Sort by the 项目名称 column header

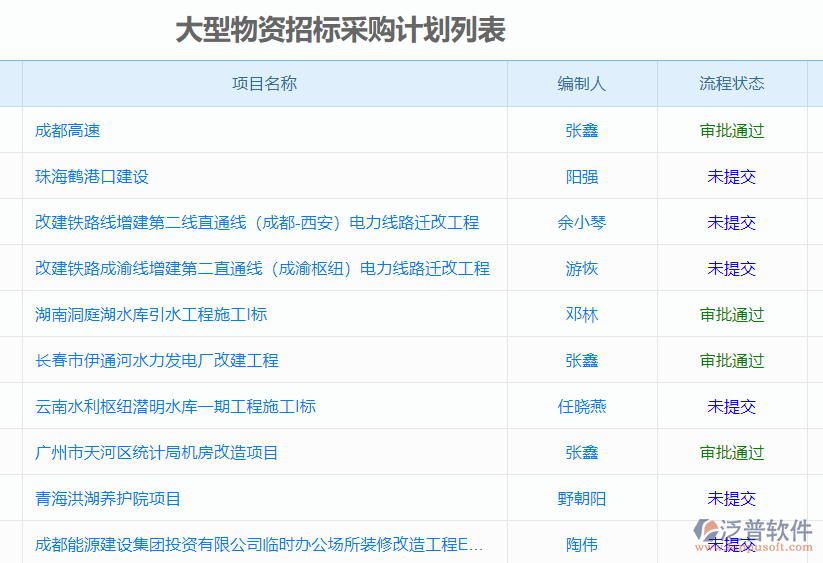[264, 84]
